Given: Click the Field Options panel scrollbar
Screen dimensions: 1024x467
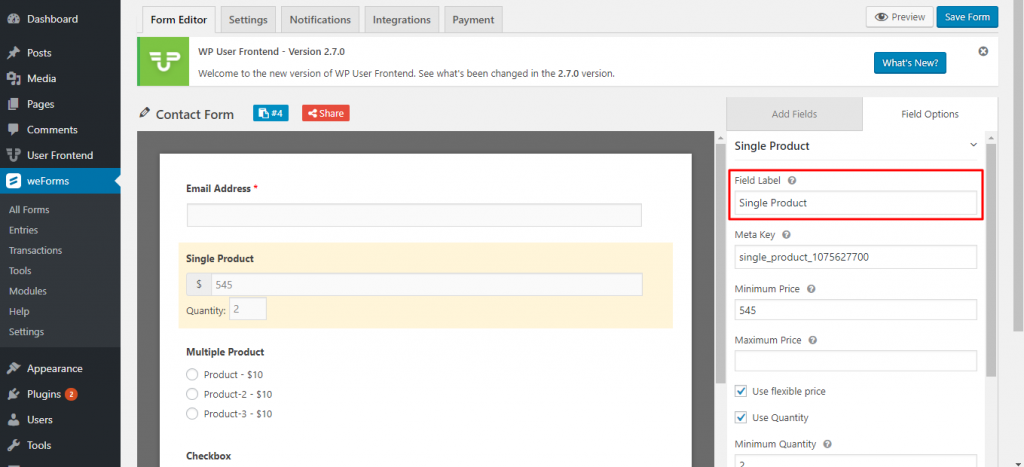Looking at the screenshot, I should coord(991,258).
